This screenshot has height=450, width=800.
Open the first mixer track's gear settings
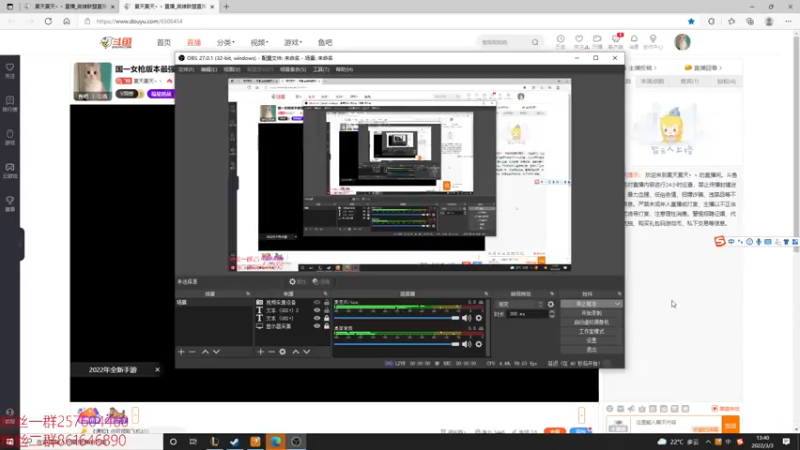click(479, 318)
